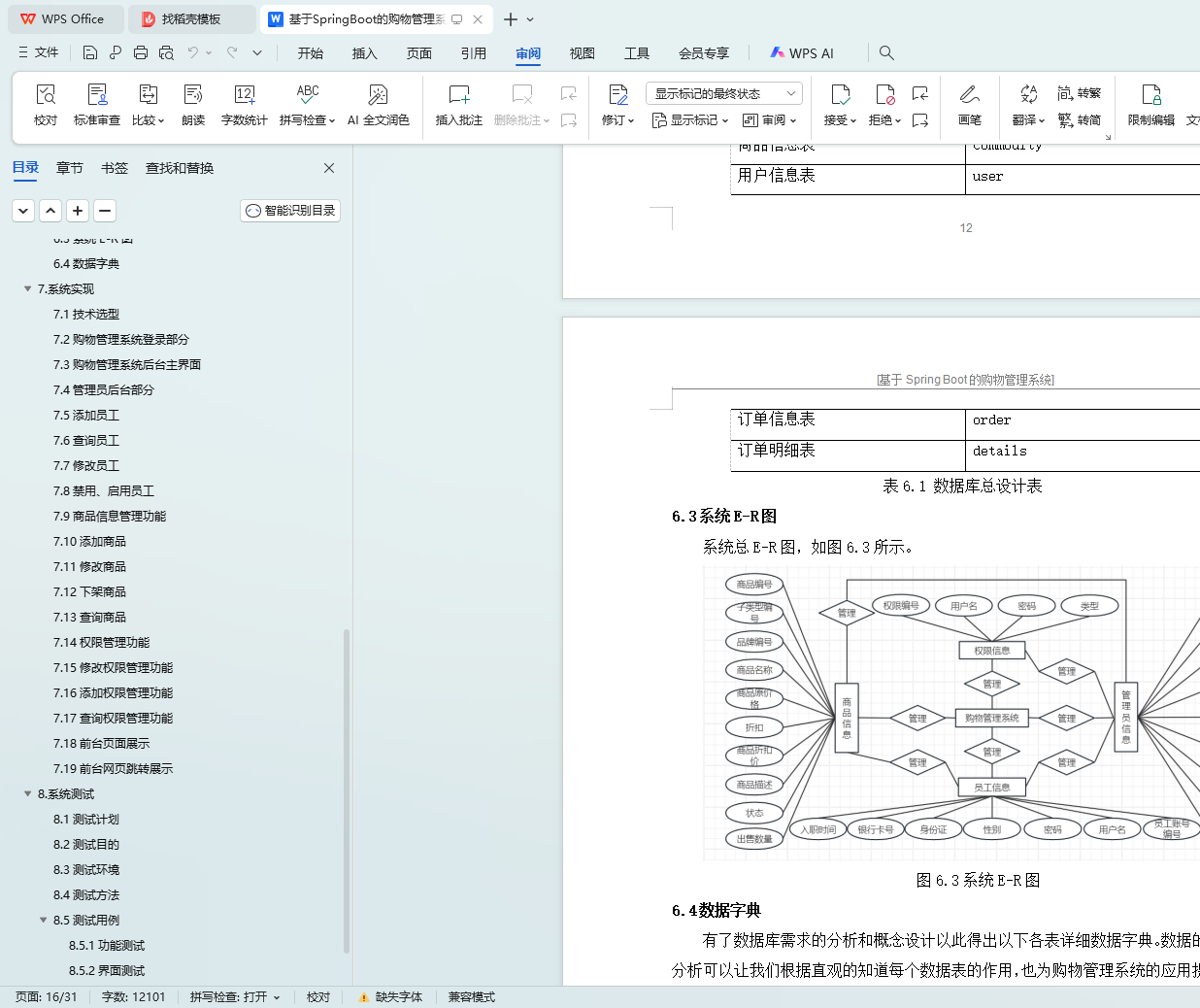This screenshot has width=1200, height=1008.
Task: Click 兼容模式 in status bar
Action: click(472, 997)
